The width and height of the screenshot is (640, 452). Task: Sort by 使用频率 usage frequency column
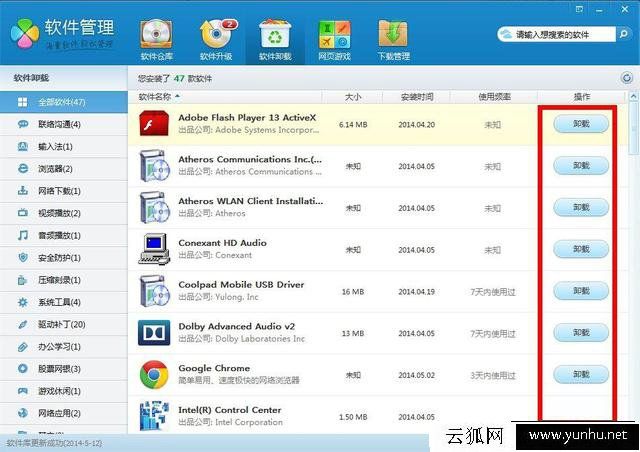coord(494,97)
